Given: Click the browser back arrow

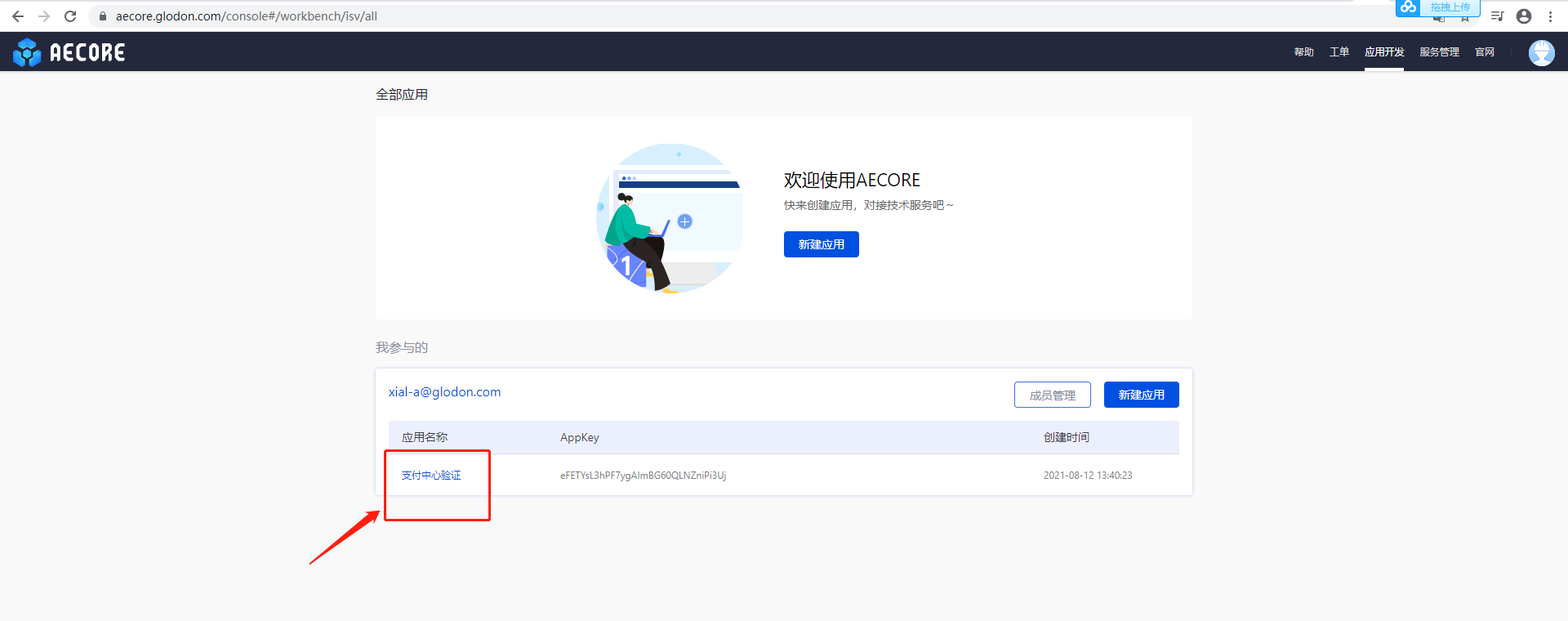Looking at the screenshot, I should (x=17, y=16).
